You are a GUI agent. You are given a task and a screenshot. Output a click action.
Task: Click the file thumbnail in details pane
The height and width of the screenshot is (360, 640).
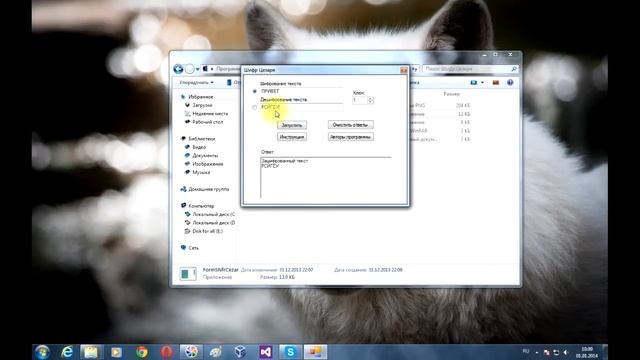click(x=188, y=273)
